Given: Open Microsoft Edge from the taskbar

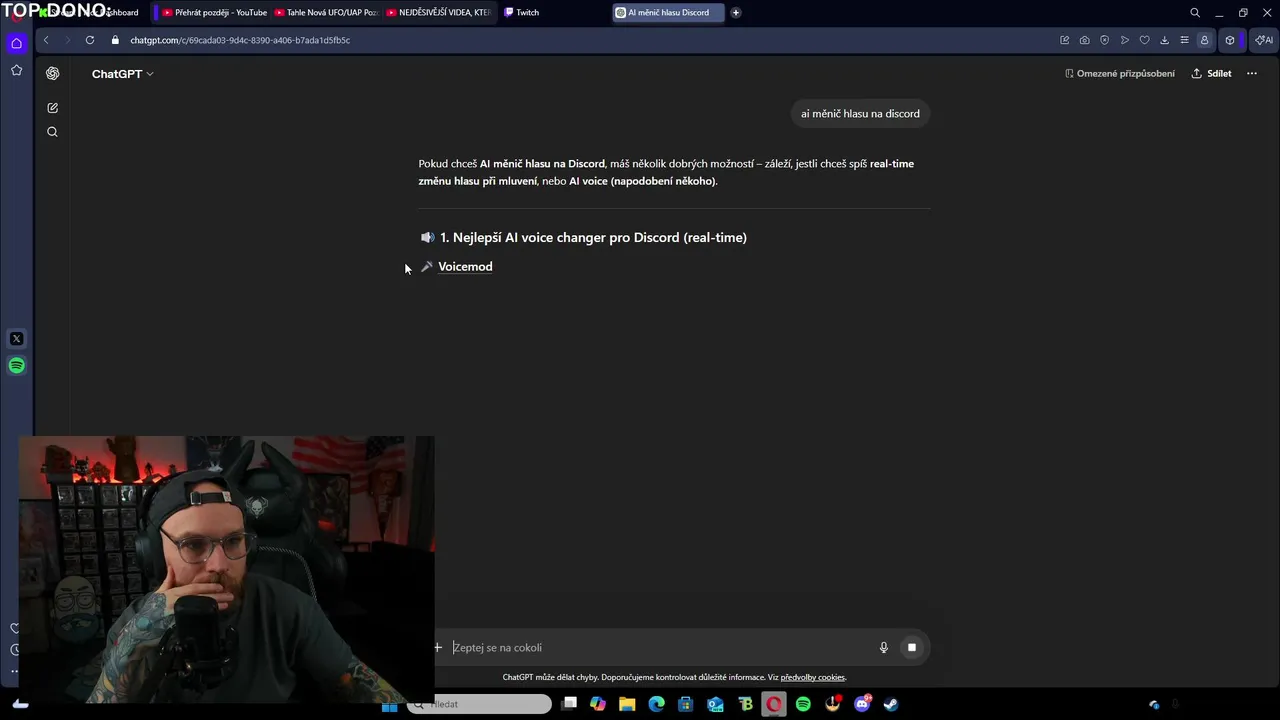Looking at the screenshot, I should [x=656, y=704].
